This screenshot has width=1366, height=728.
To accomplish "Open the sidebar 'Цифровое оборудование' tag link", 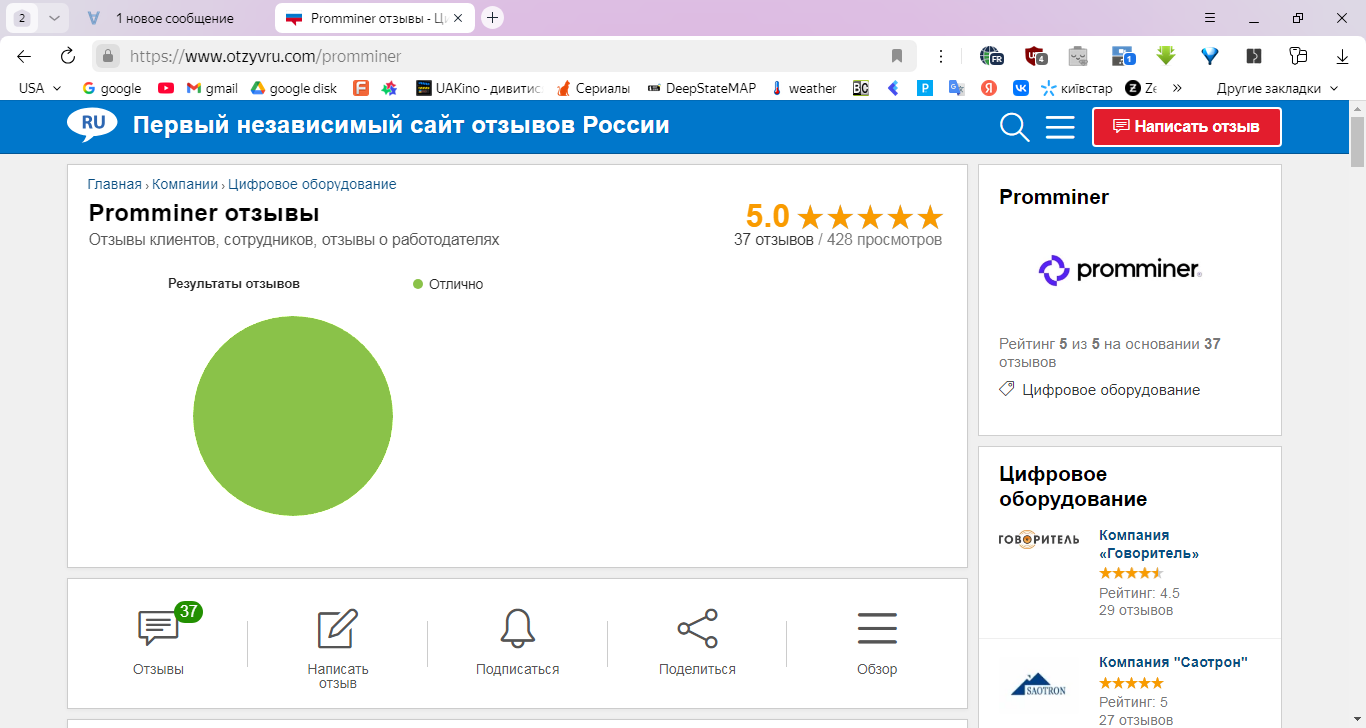I will tap(1111, 390).
